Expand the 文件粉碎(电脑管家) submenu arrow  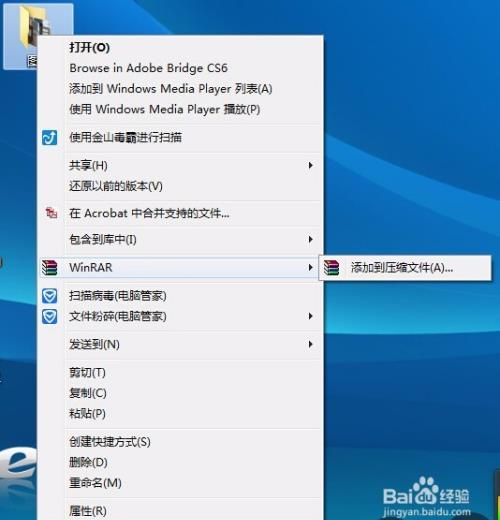point(310,316)
